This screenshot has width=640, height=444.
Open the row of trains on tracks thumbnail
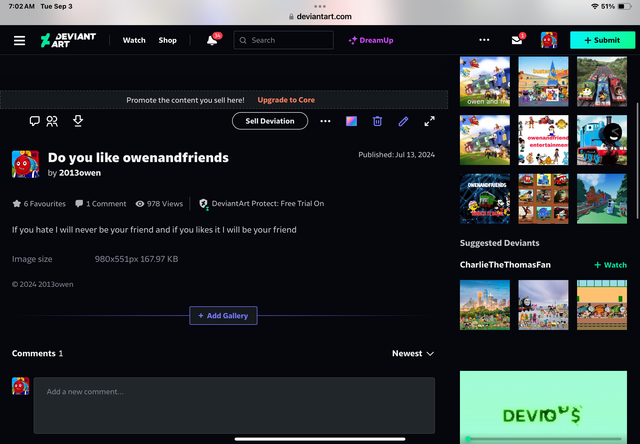[x=602, y=82]
